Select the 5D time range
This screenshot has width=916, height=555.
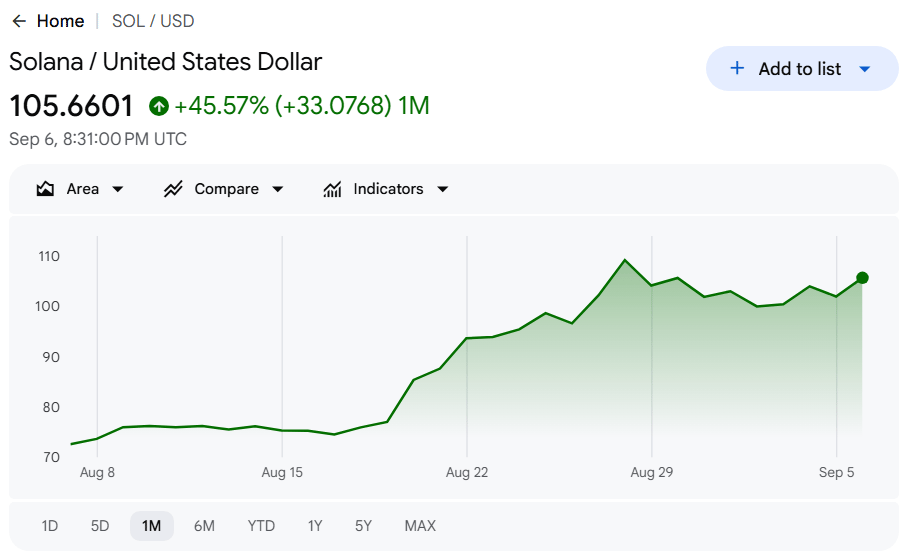(100, 526)
